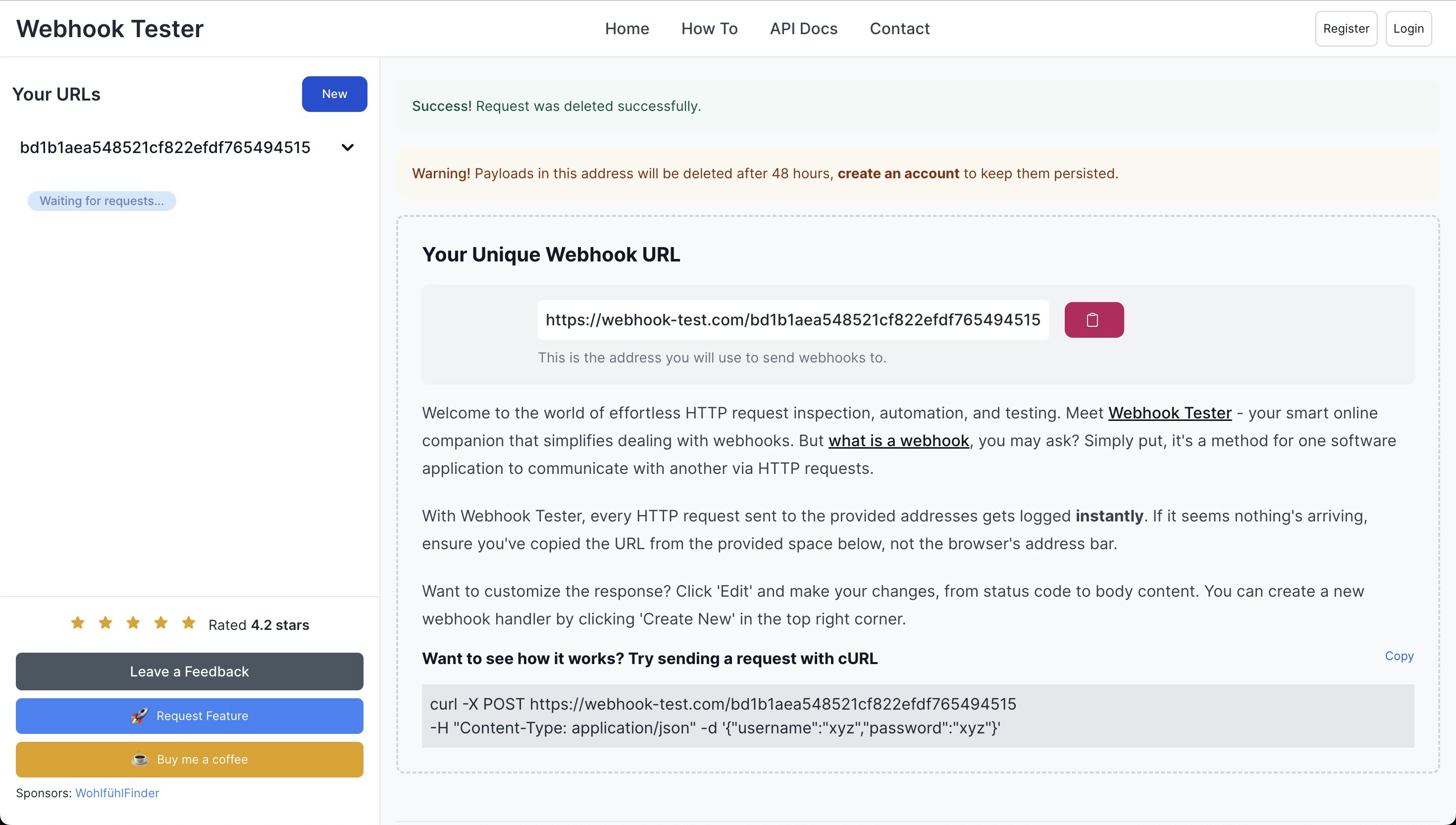The height and width of the screenshot is (825, 1456).
Task: Select the first rating star
Action: [x=78, y=622]
